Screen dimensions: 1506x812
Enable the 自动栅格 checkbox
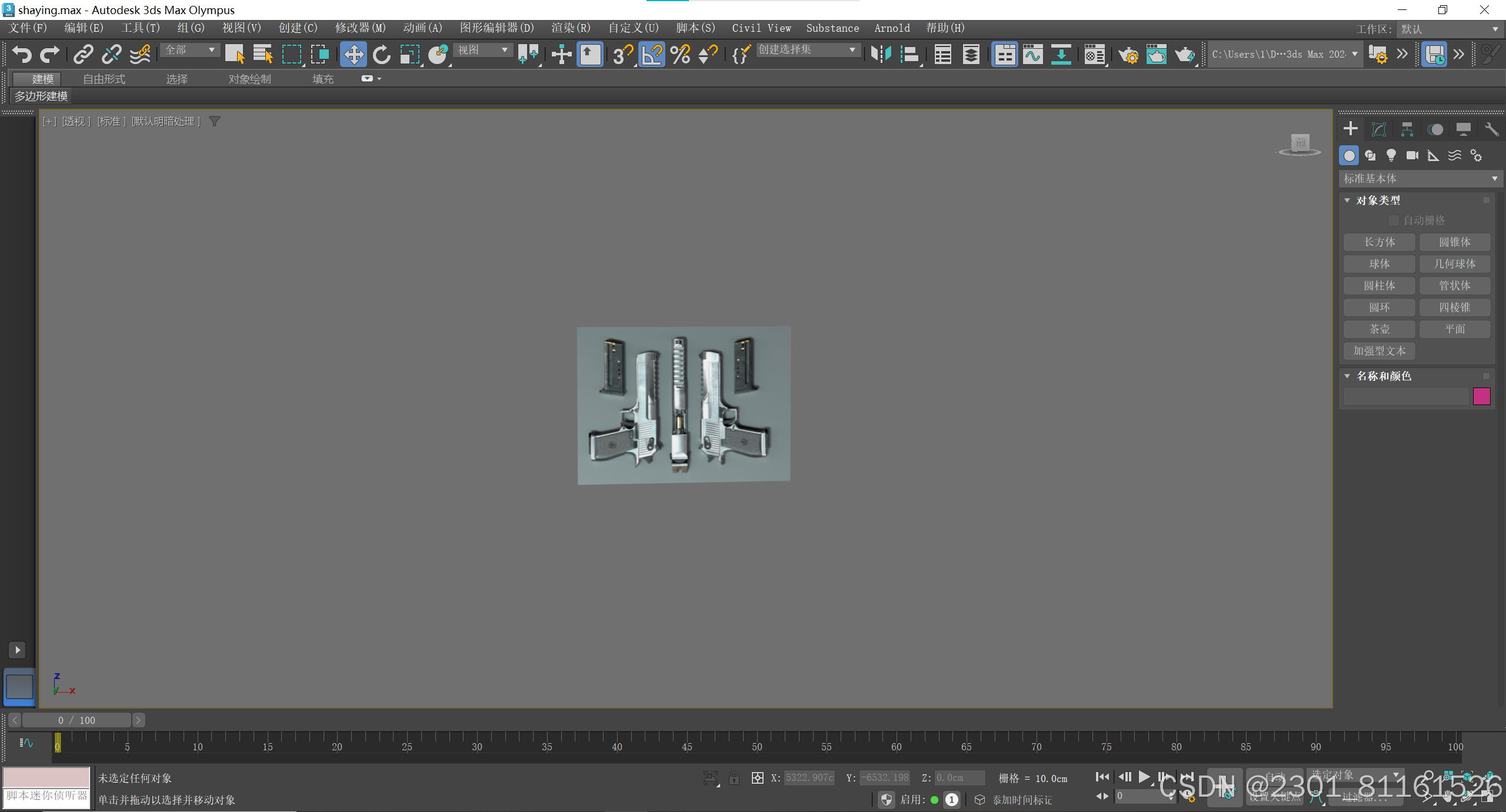pyautogui.click(x=1393, y=220)
